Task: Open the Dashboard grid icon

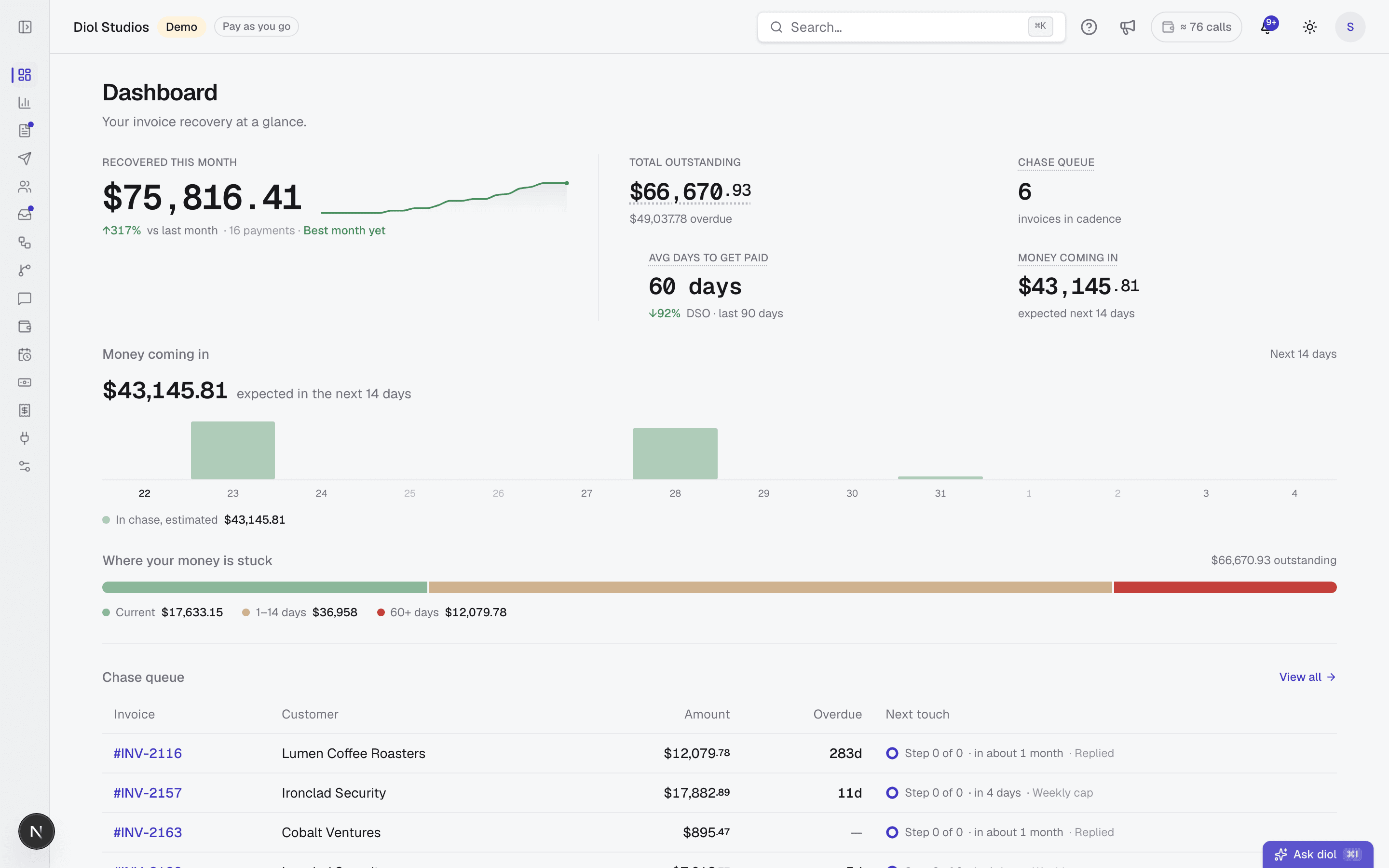Action: pos(25,75)
